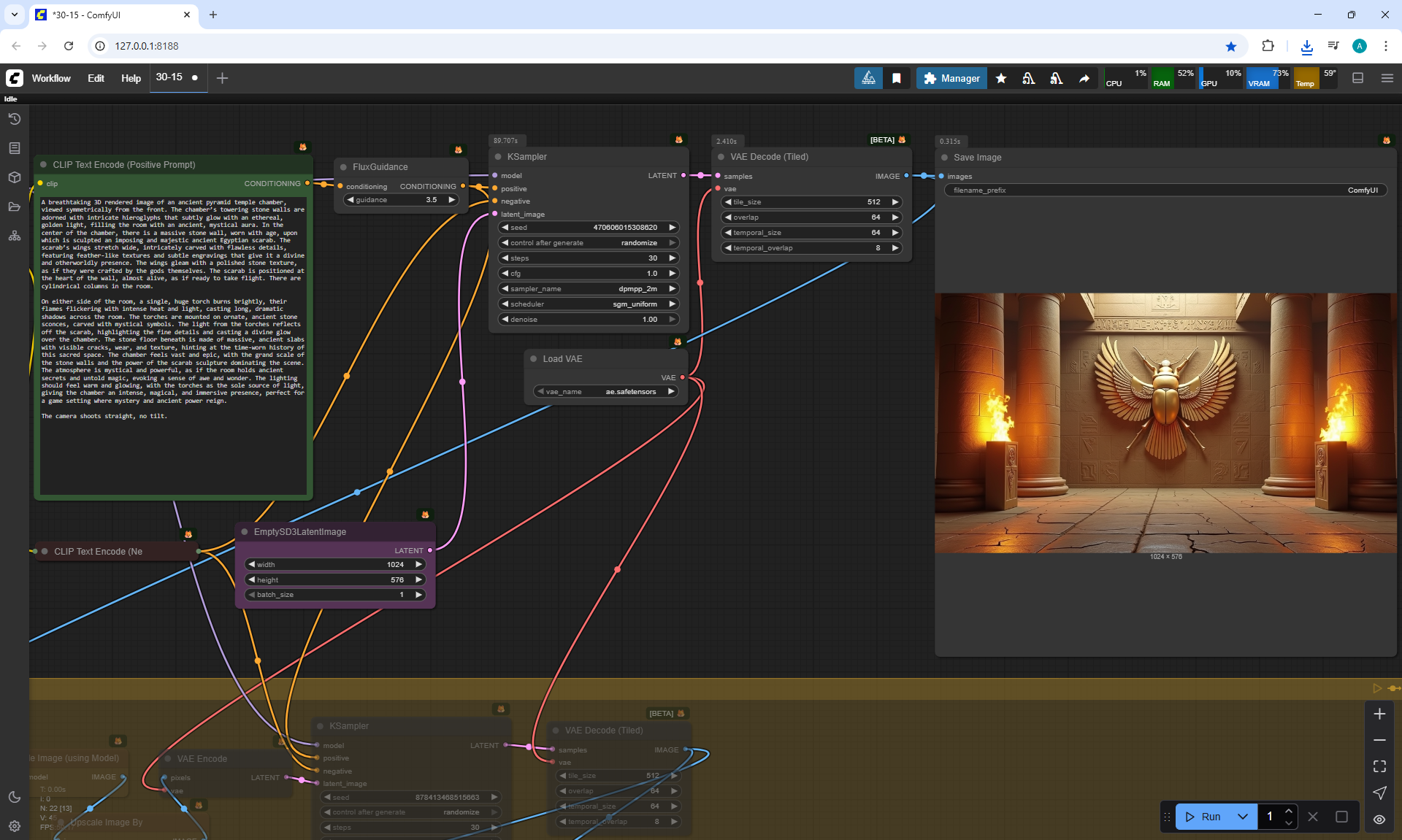Open the sampler_name dropdown in KSampler

(588, 289)
